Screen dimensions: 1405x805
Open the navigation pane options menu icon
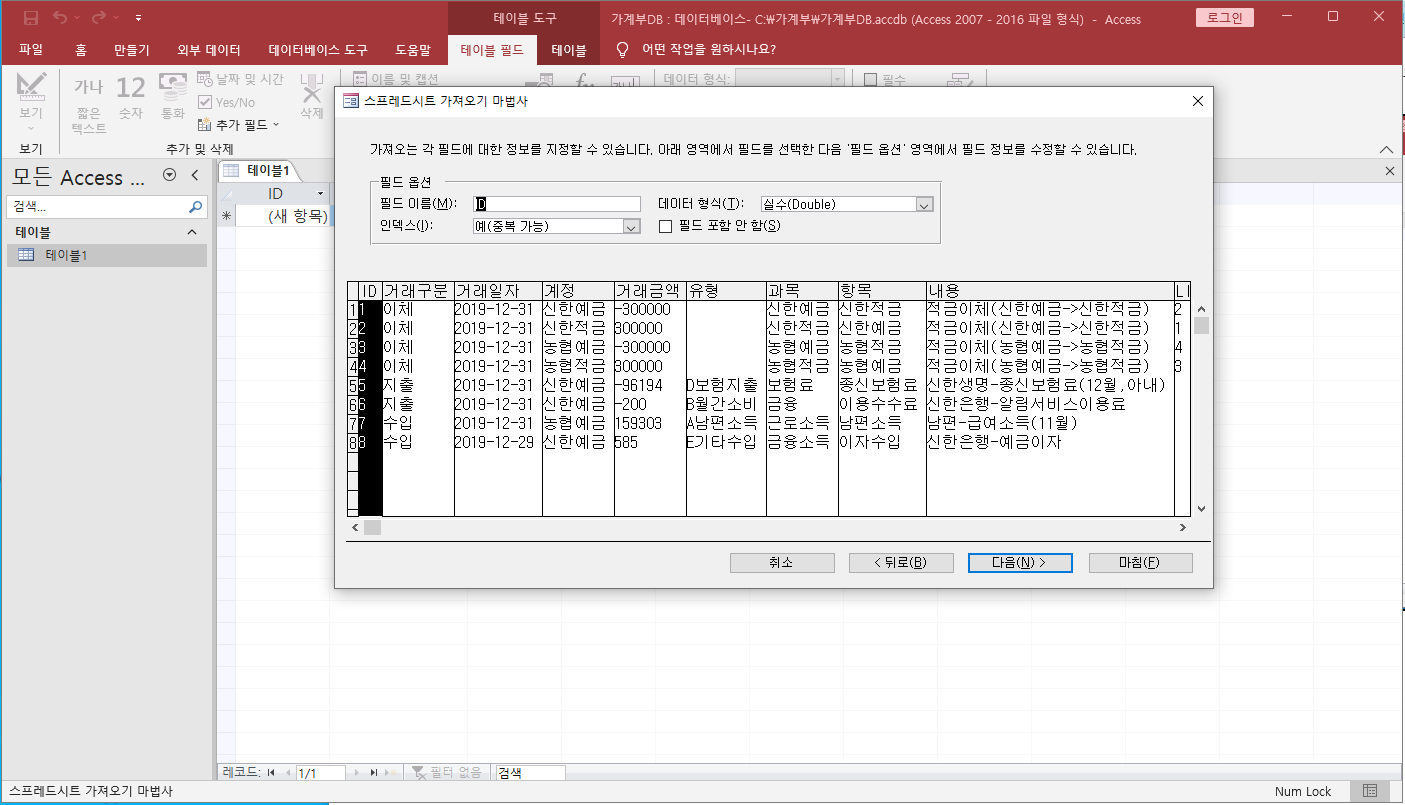169,175
